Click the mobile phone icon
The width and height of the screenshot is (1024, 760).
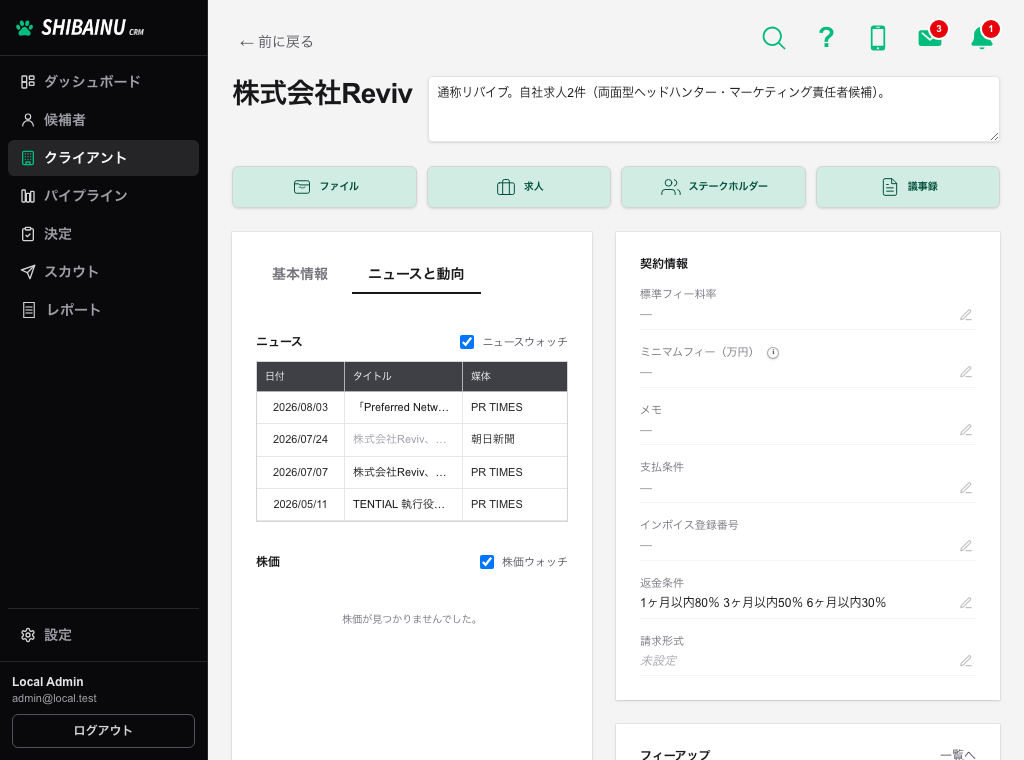(878, 38)
